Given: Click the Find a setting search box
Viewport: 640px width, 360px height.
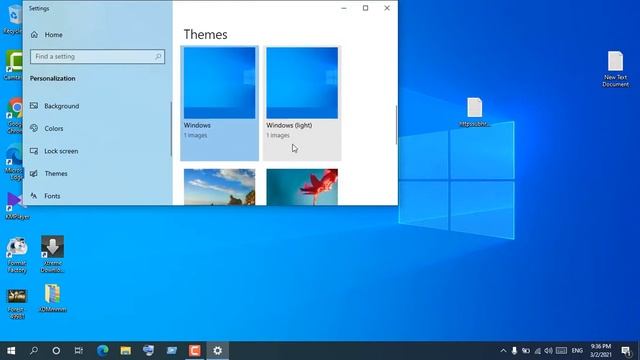Looking at the screenshot, I should [97, 56].
